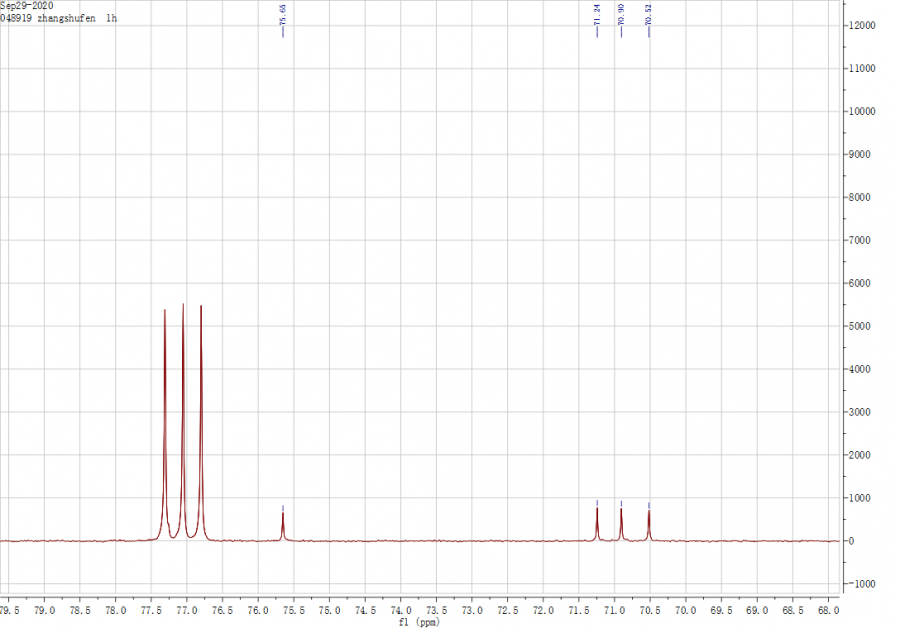Click the "Sep29-2020" date text
Image resolution: width=900 pixels, height=628 pixels.
tap(27, 6)
